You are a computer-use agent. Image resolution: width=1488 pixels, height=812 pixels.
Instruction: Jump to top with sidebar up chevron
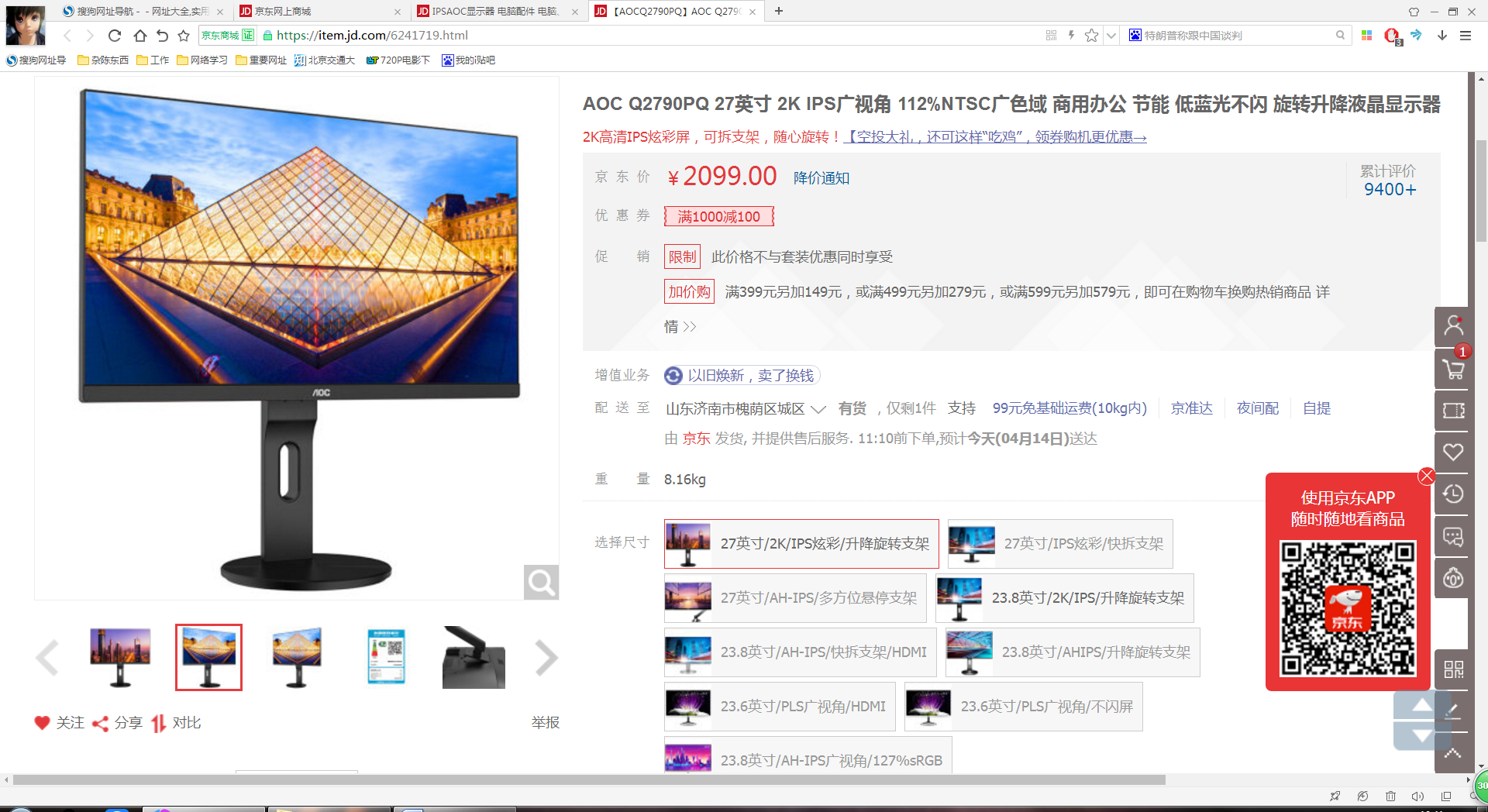coord(1453,752)
